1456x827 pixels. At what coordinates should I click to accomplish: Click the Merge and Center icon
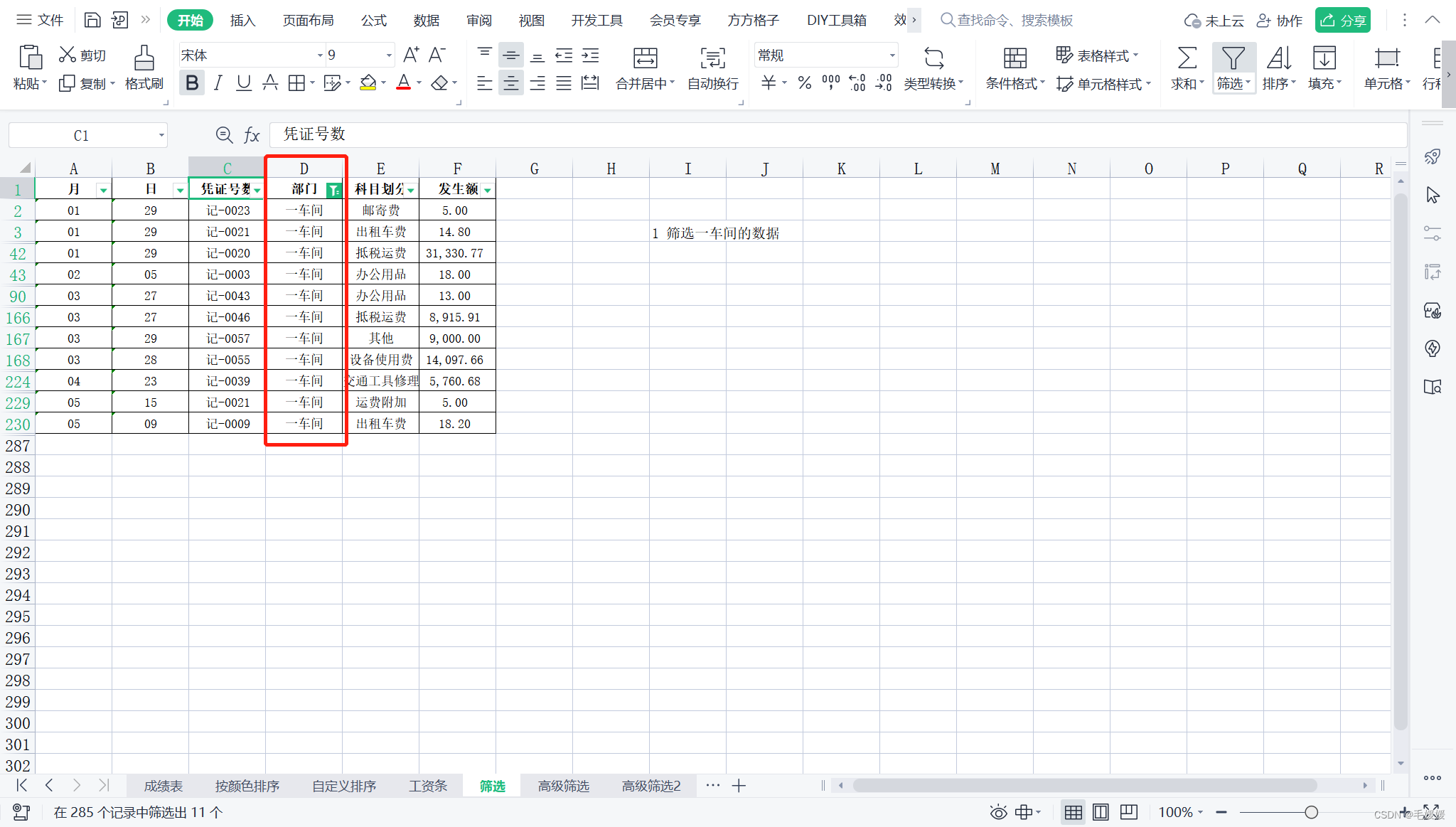click(x=645, y=58)
